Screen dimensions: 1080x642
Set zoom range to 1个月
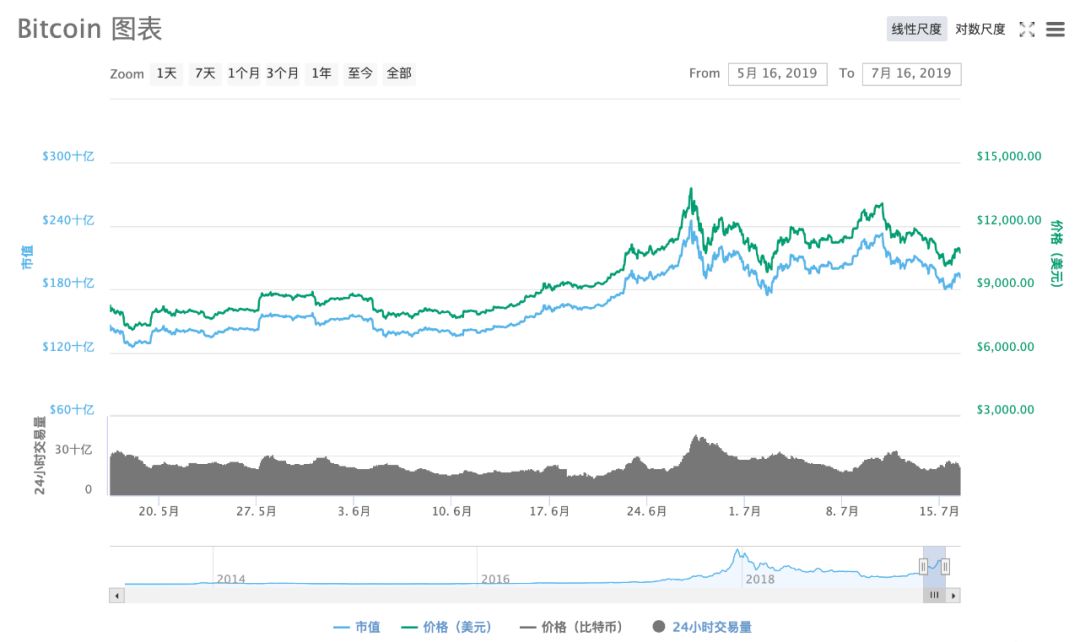click(x=244, y=73)
